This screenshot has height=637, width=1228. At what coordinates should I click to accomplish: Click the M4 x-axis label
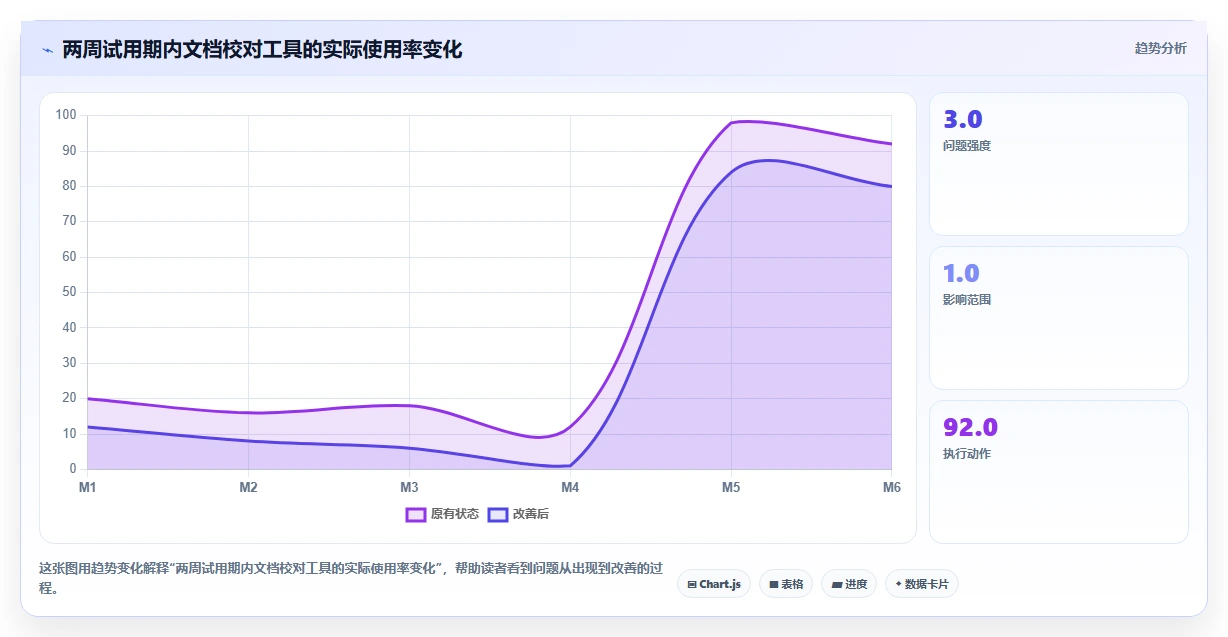pyautogui.click(x=570, y=487)
